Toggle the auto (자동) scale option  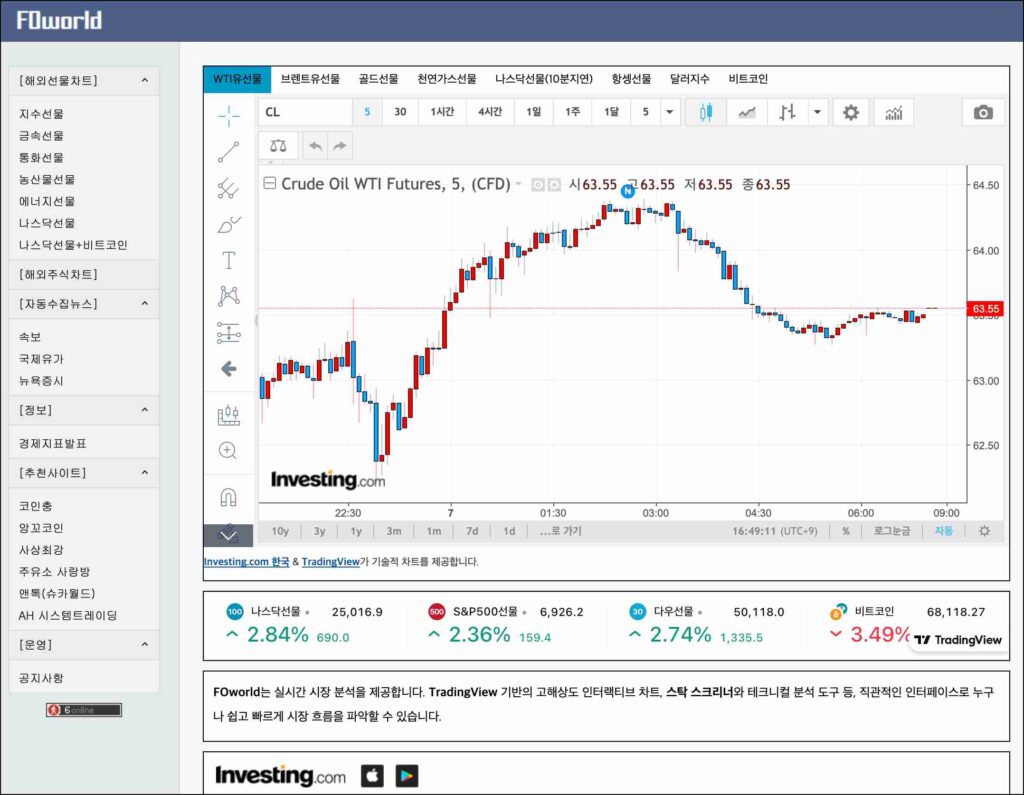click(943, 531)
